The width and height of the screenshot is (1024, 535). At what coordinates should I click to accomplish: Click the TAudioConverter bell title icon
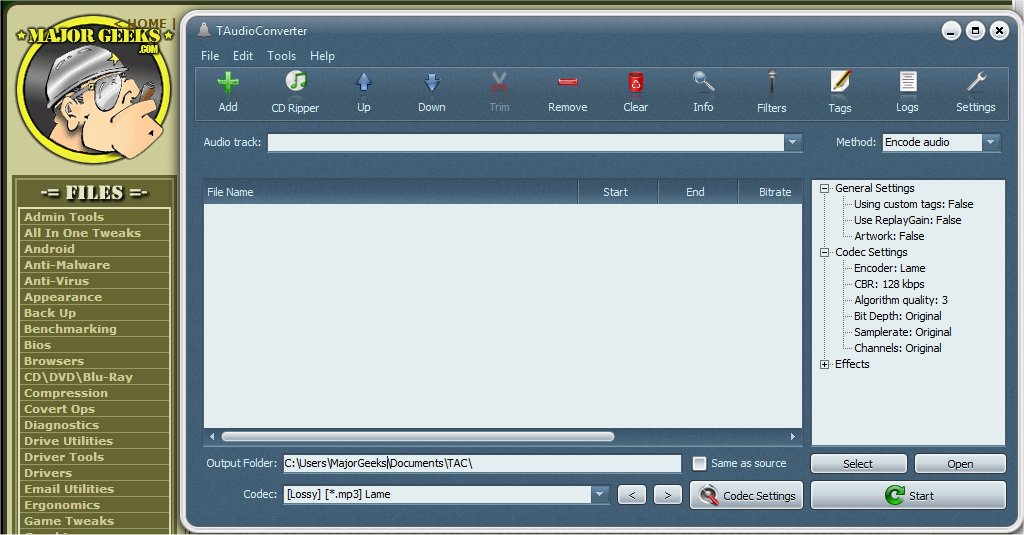point(204,30)
